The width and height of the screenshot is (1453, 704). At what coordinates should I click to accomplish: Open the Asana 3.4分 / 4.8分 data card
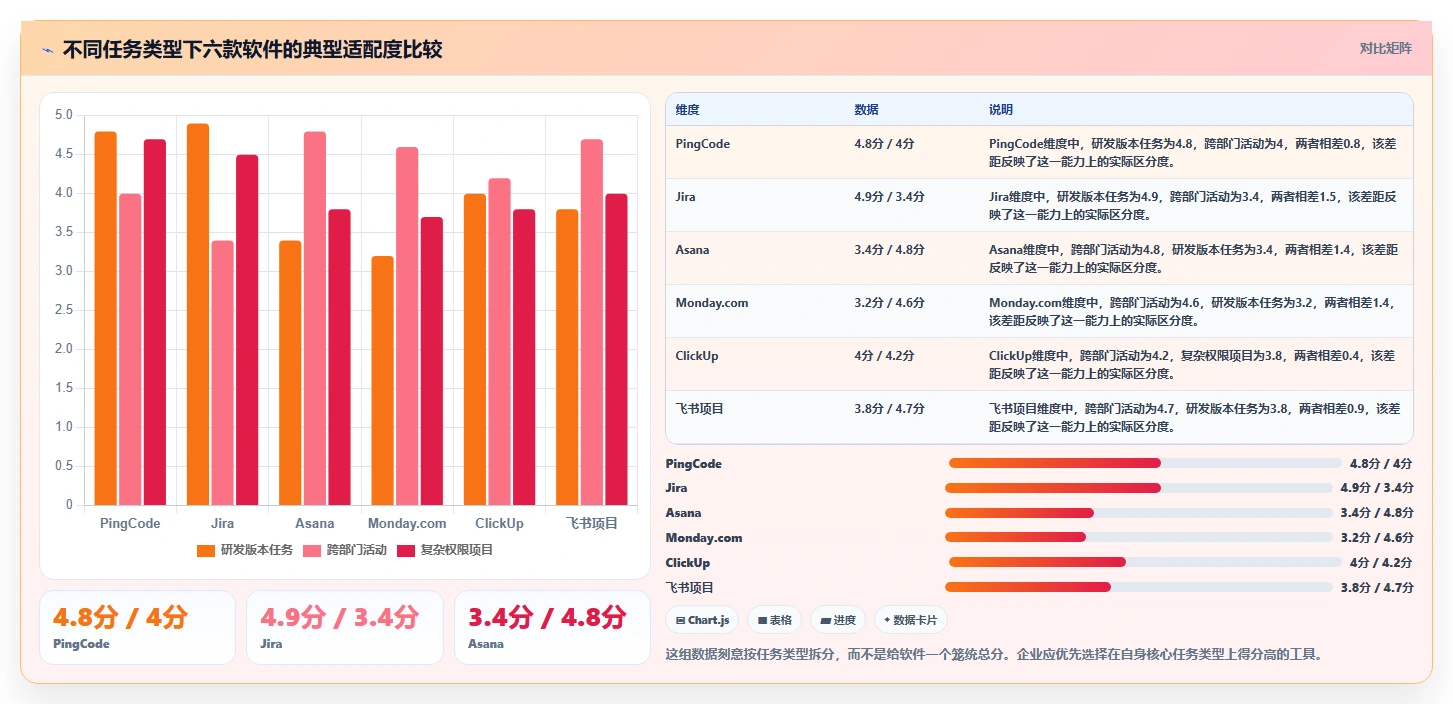(x=552, y=627)
